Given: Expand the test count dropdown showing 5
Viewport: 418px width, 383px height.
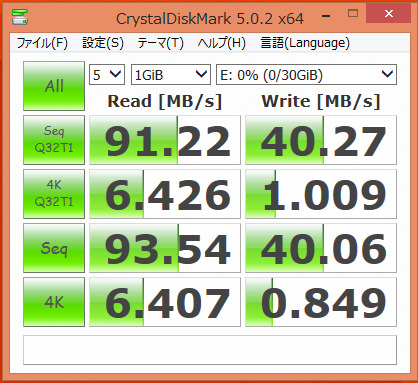Looking at the screenshot, I should coord(107,75).
